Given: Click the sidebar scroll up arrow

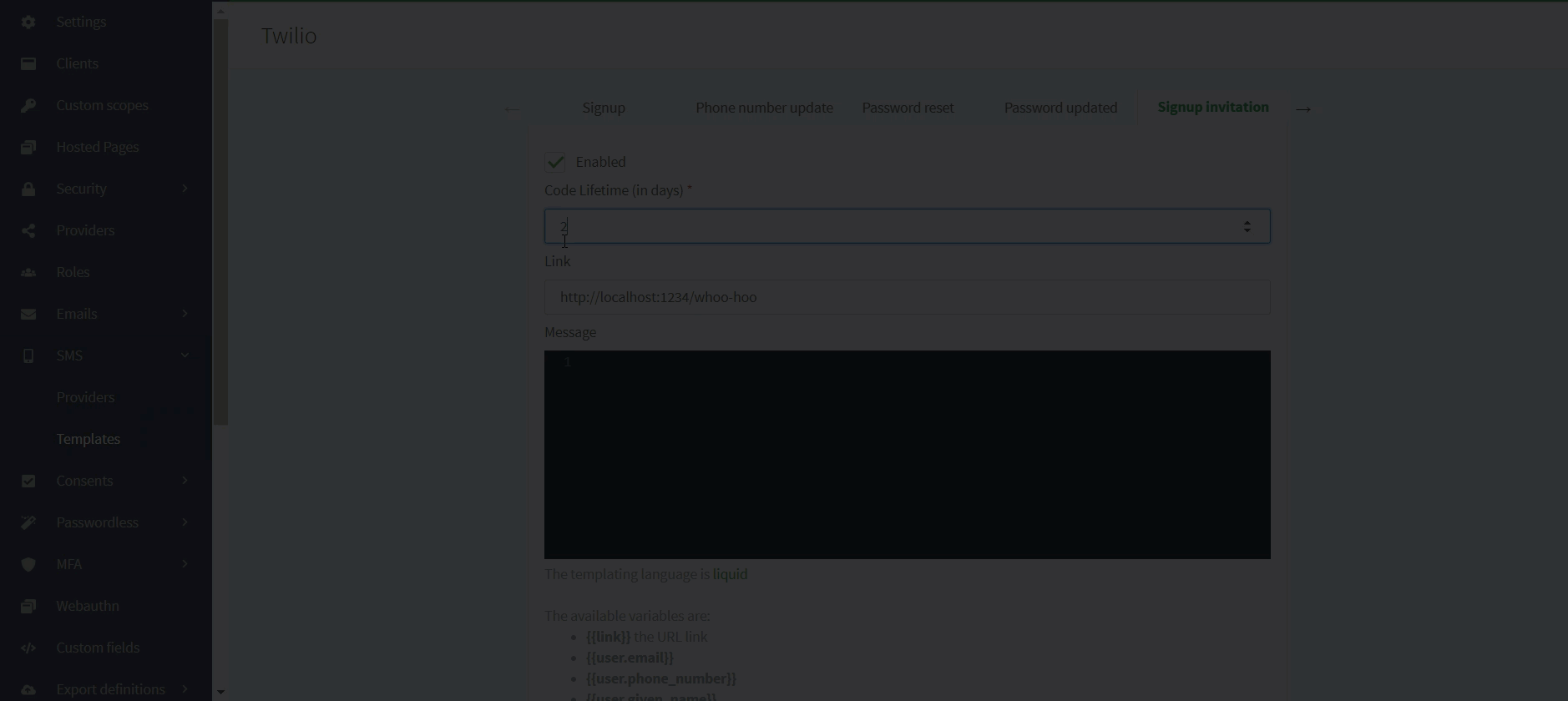Looking at the screenshot, I should [220, 11].
